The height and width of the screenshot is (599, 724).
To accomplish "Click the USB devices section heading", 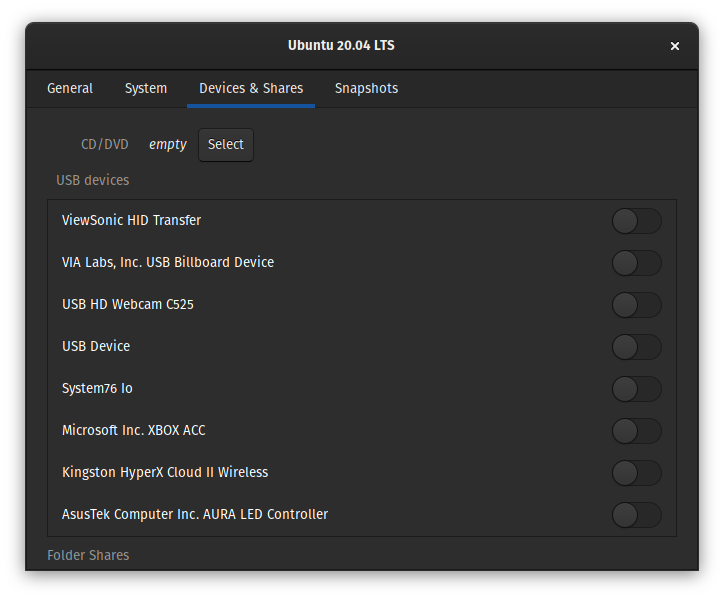I will coord(93,181).
